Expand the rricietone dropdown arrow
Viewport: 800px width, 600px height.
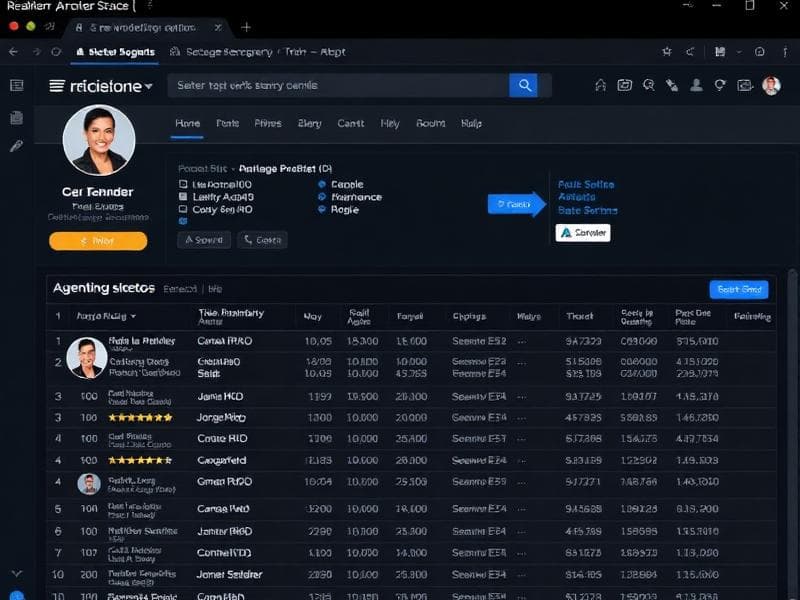pos(148,86)
